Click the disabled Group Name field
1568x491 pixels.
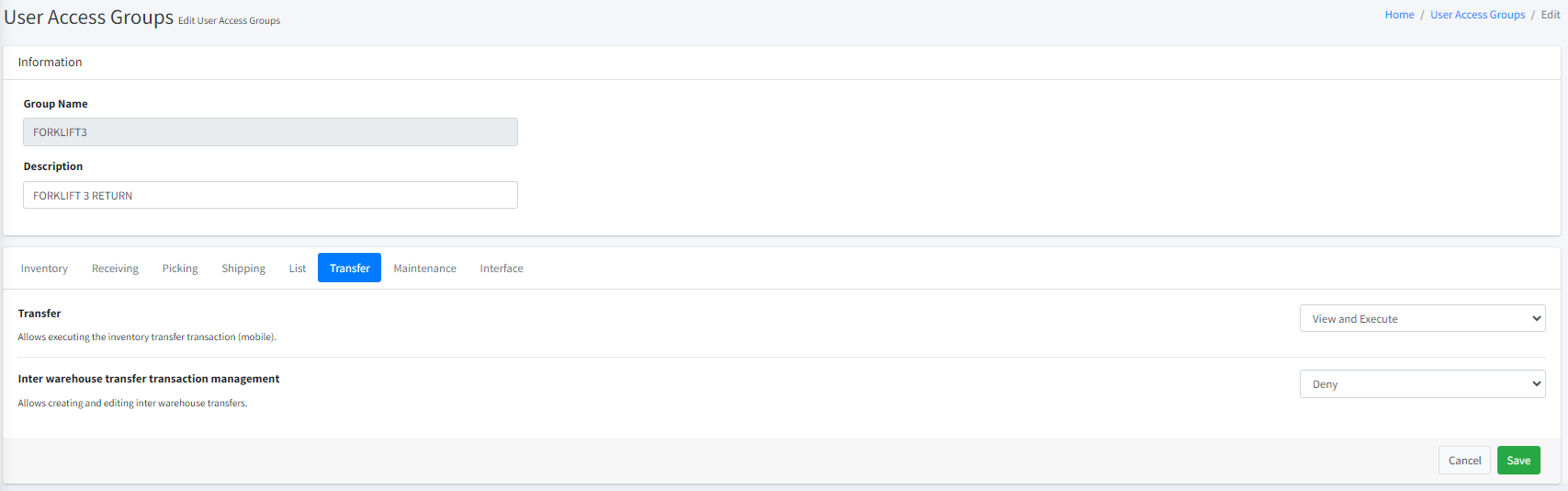point(270,132)
